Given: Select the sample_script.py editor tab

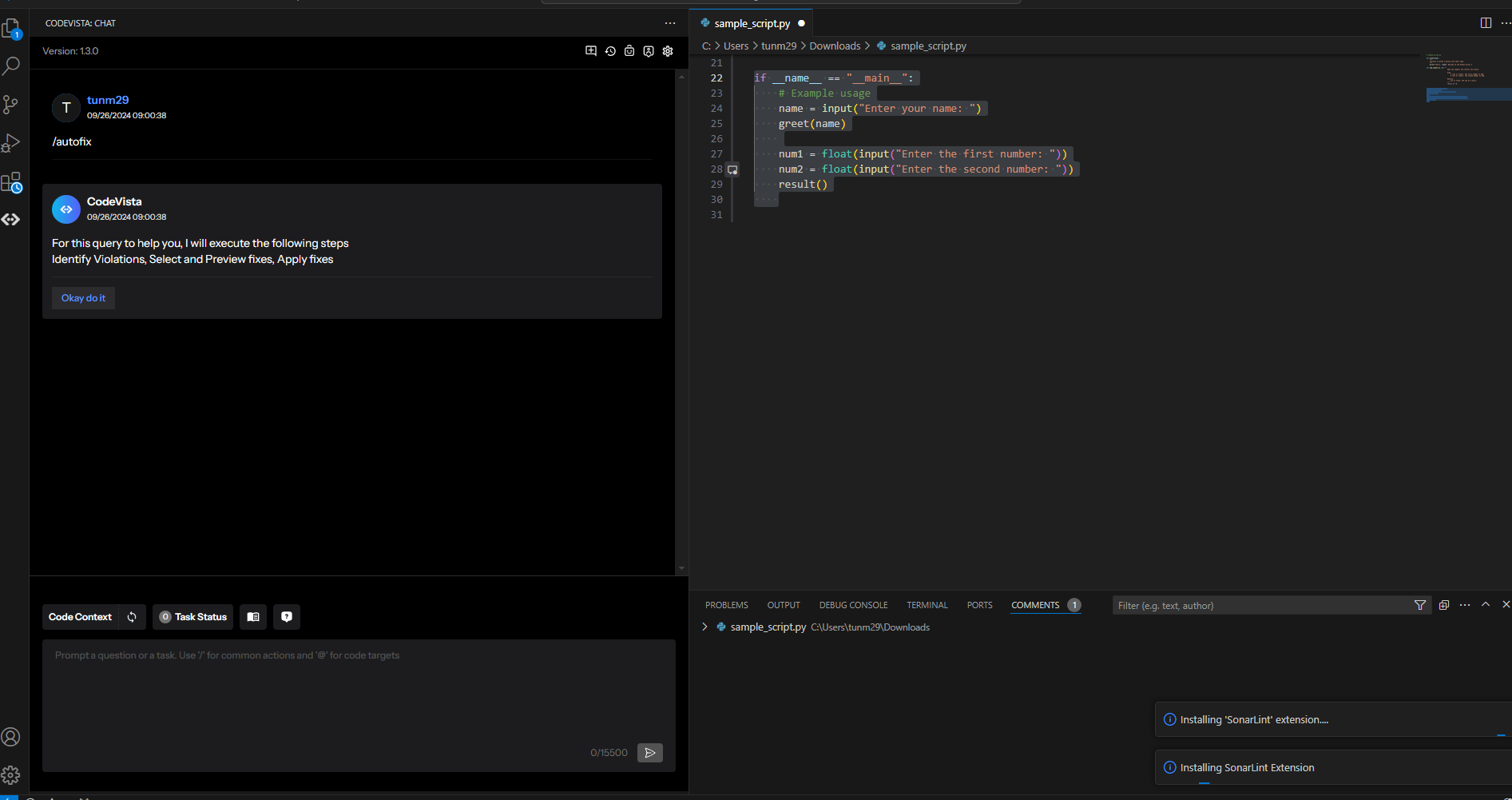Looking at the screenshot, I should click(752, 23).
